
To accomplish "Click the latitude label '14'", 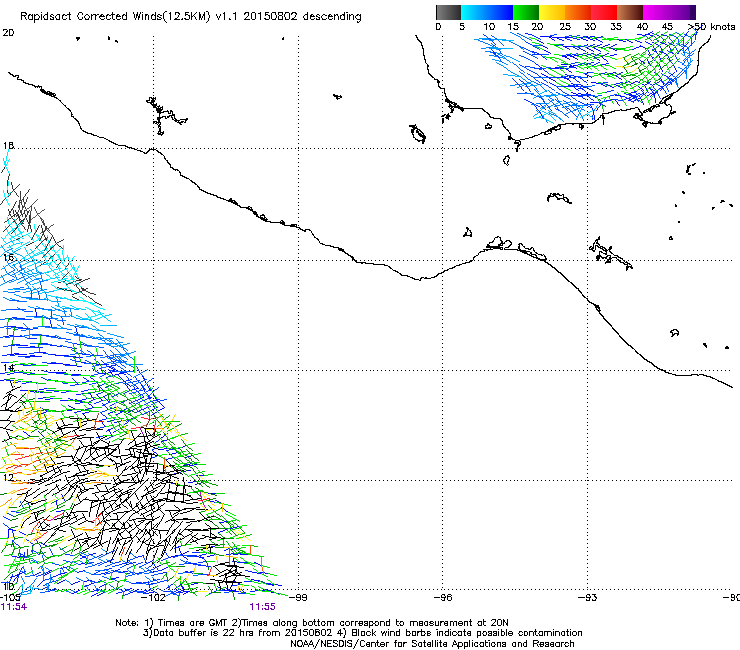I will (8, 368).
